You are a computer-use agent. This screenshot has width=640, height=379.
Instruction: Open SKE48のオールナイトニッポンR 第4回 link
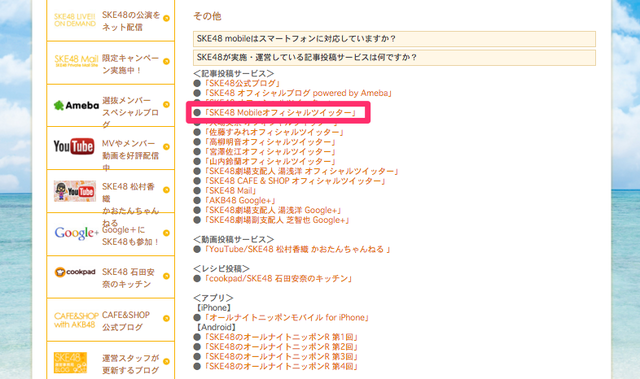coord(282,367)
